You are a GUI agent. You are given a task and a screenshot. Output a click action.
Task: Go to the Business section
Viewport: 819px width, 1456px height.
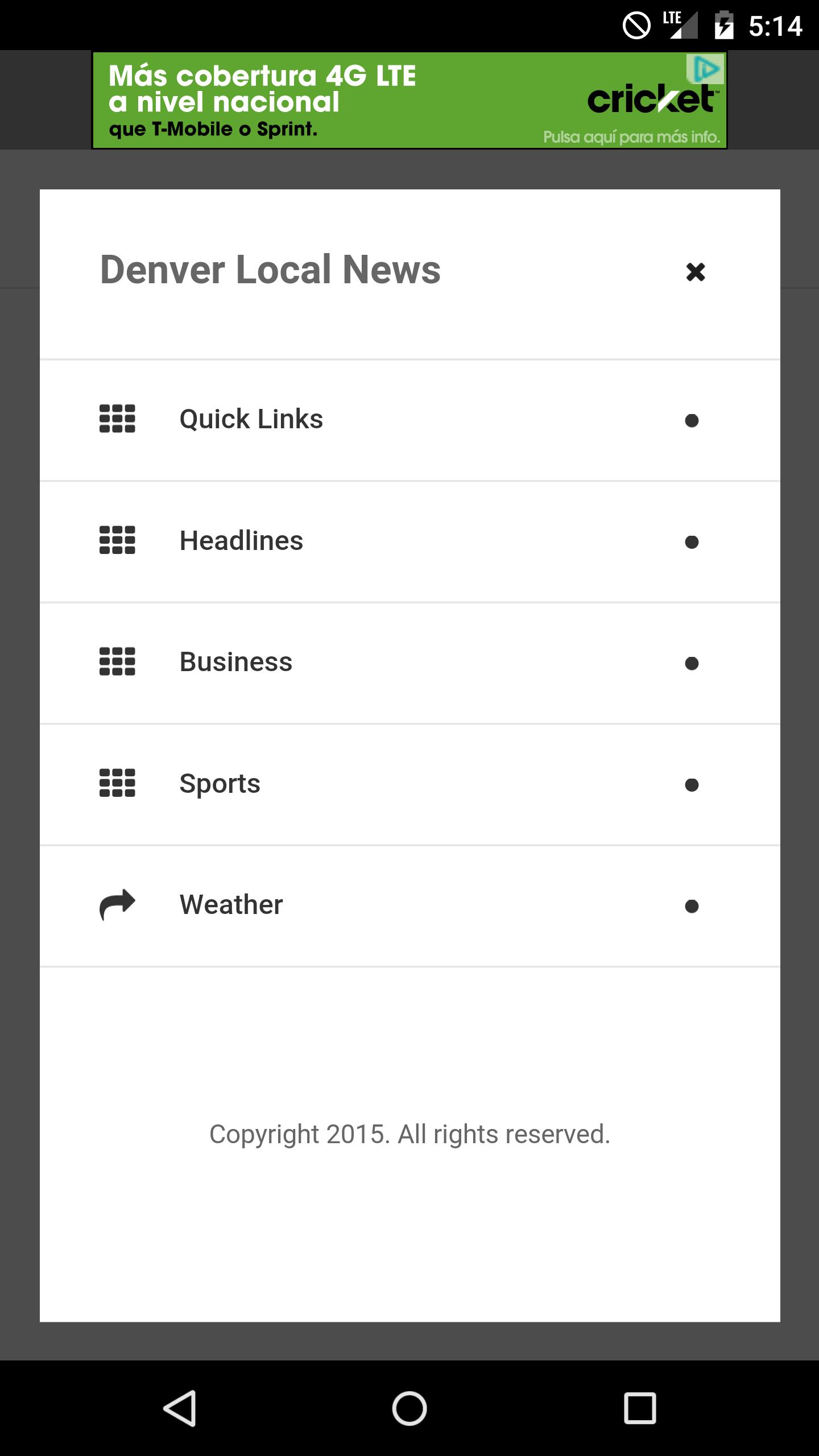[236, 662]
